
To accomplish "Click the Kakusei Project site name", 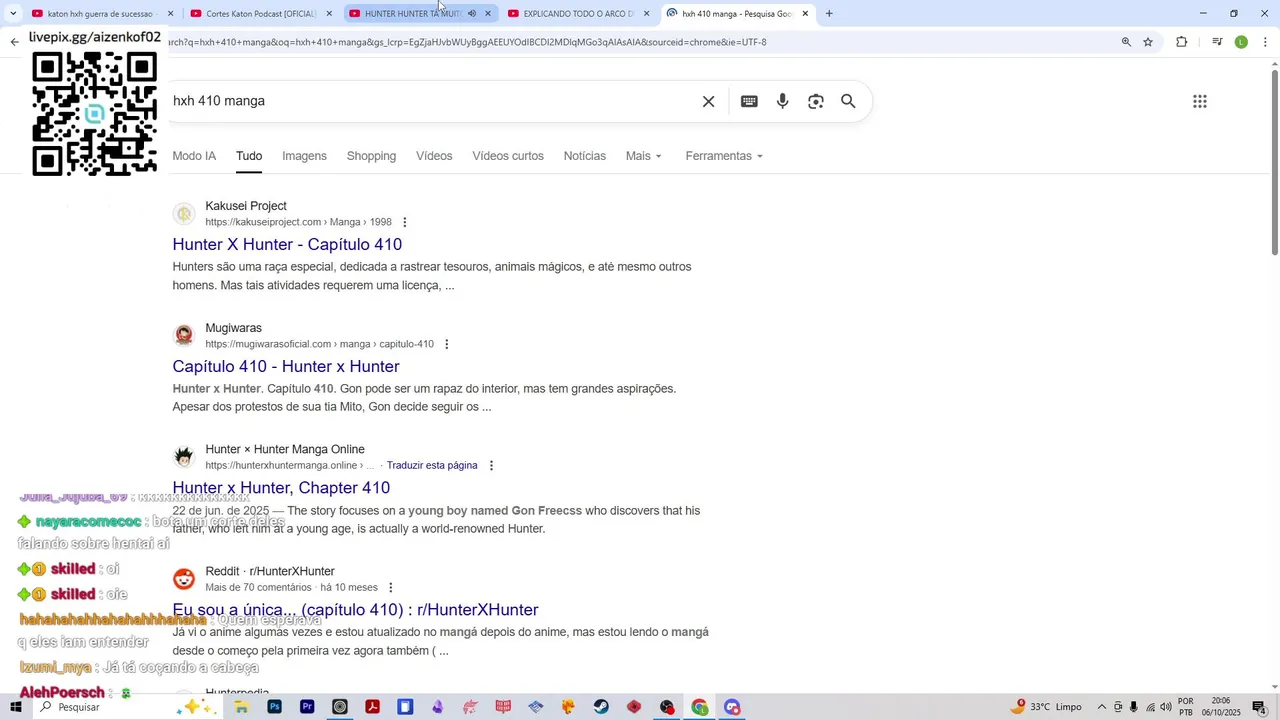I will click(x=246, y=206).
